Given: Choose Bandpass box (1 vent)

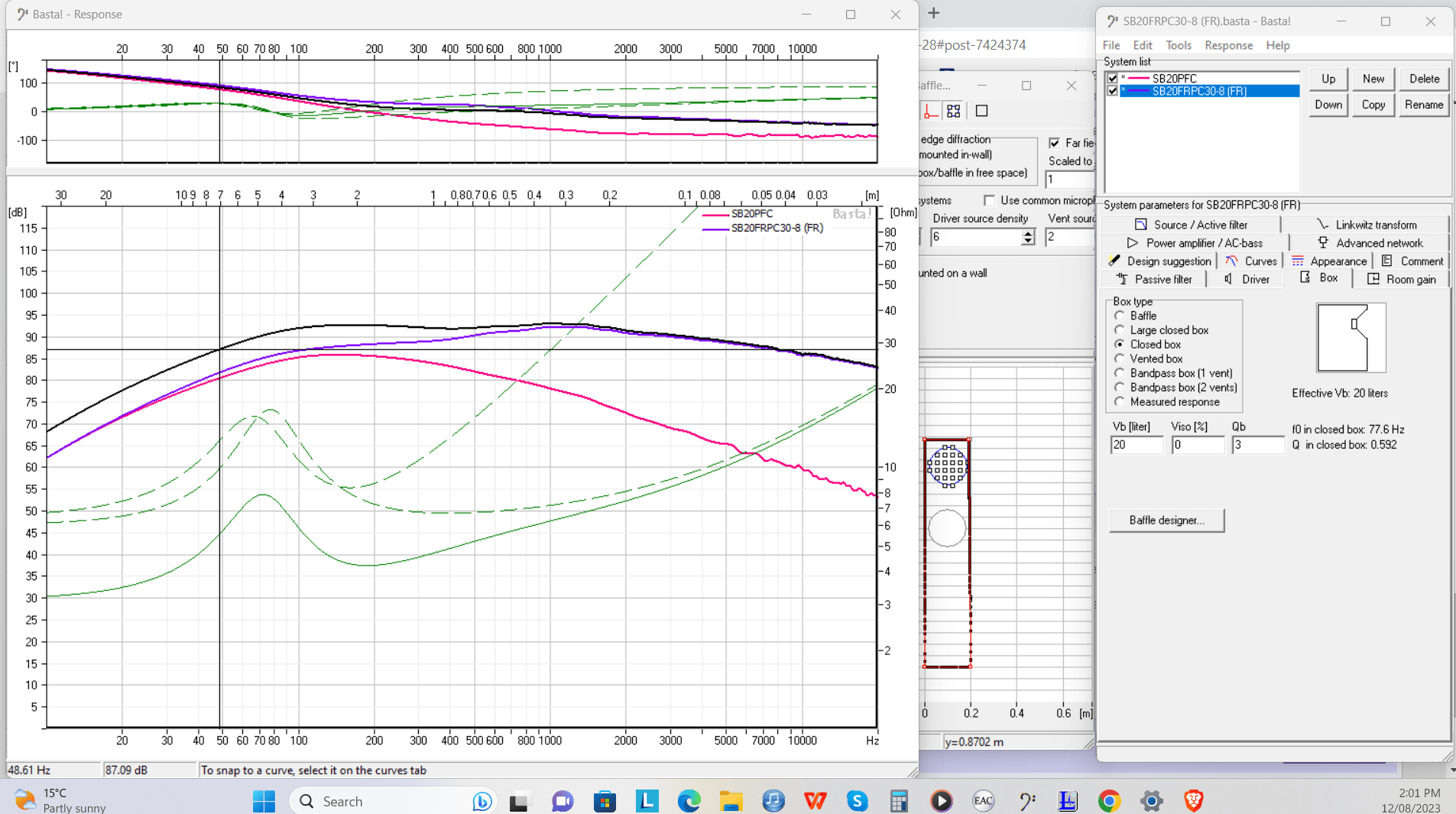Looking at the screenshot, I should click(1120, 373).
